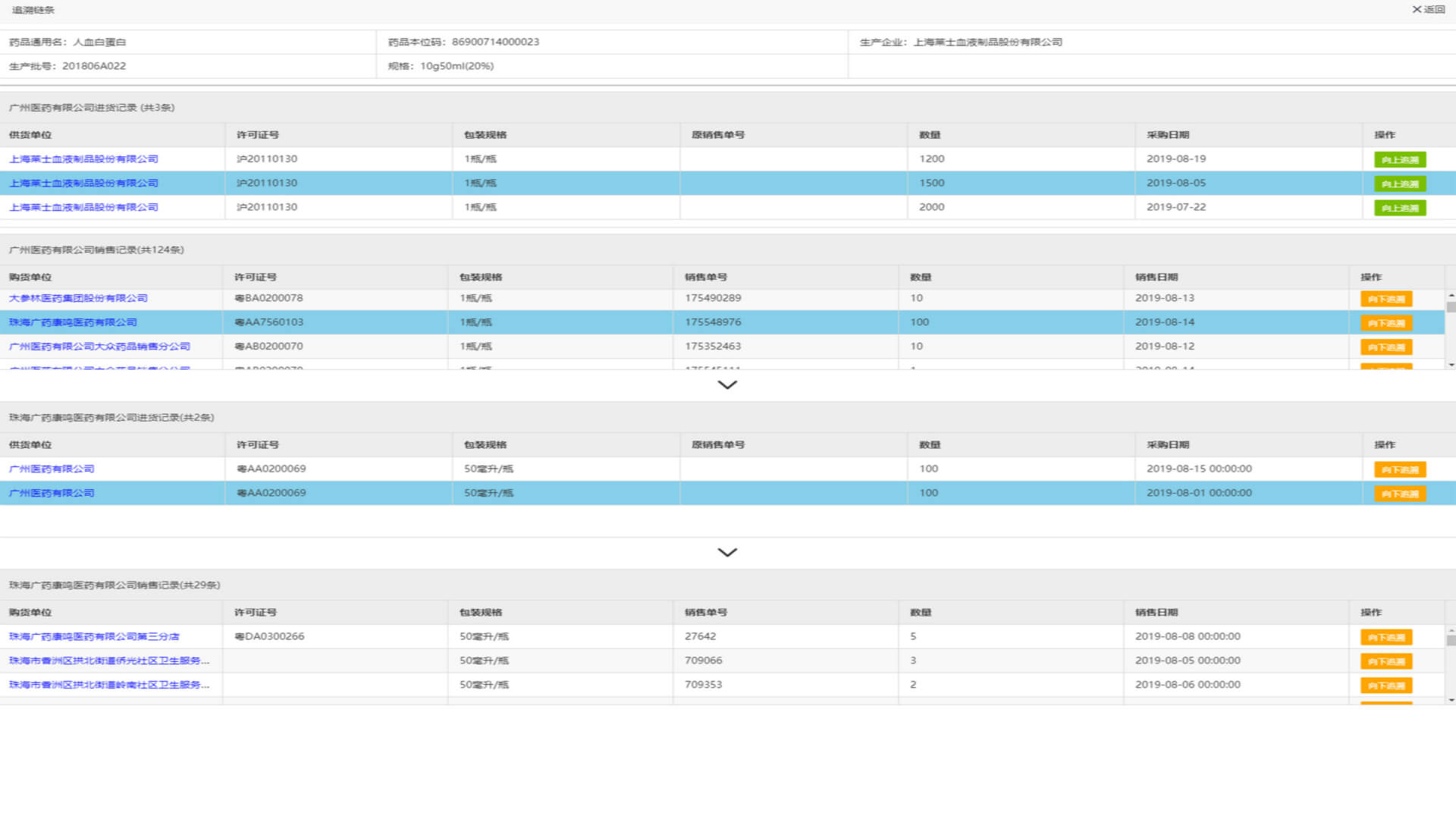Click 向下追溯 for sale order 709353
Viewport: 1456px width, 819px height.
point(1386,686)
